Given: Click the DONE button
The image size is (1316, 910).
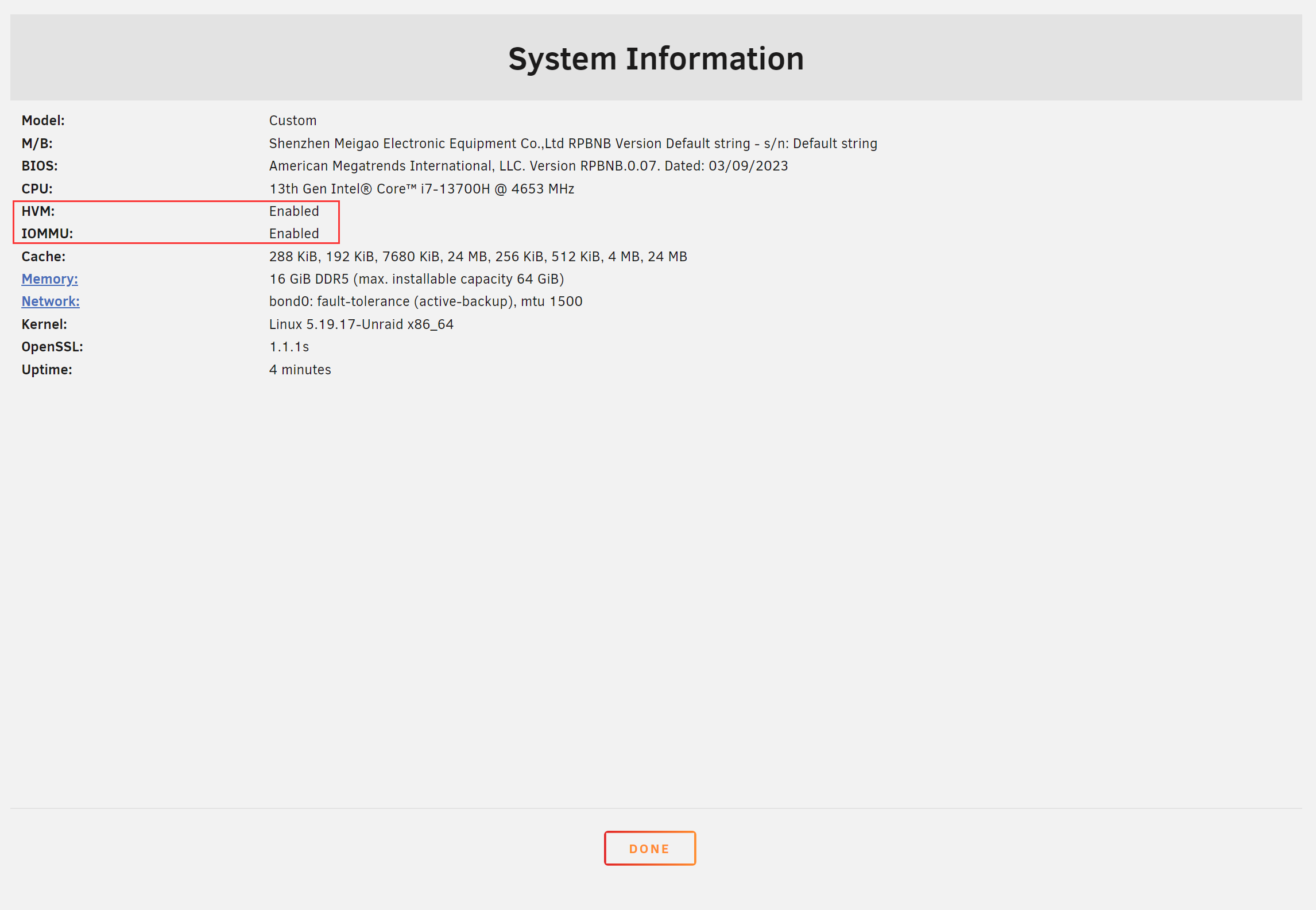Looking at the screenshot, I should coord(649,848).
